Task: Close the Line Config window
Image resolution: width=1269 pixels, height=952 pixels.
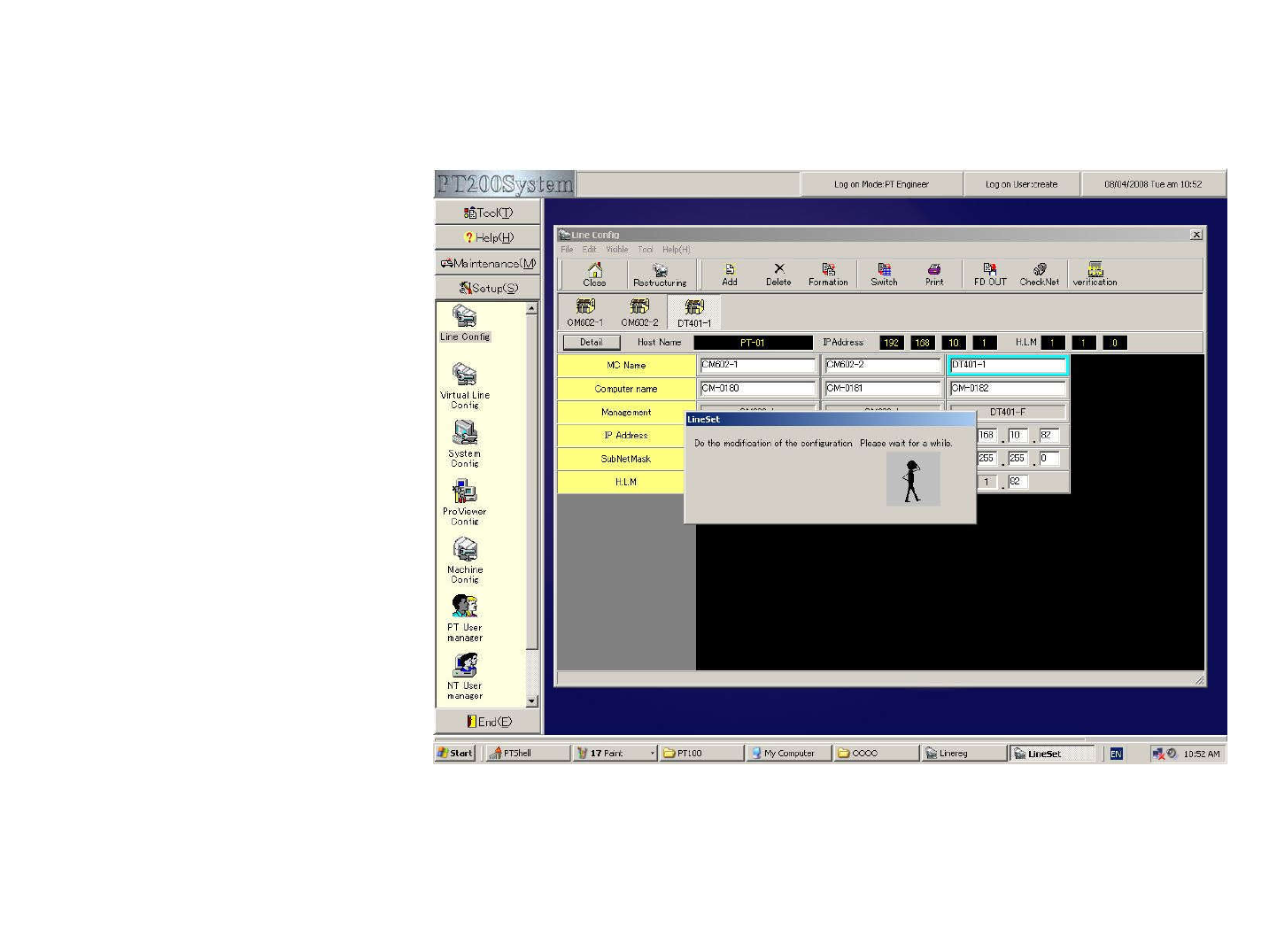Action: click(1196, 235)
